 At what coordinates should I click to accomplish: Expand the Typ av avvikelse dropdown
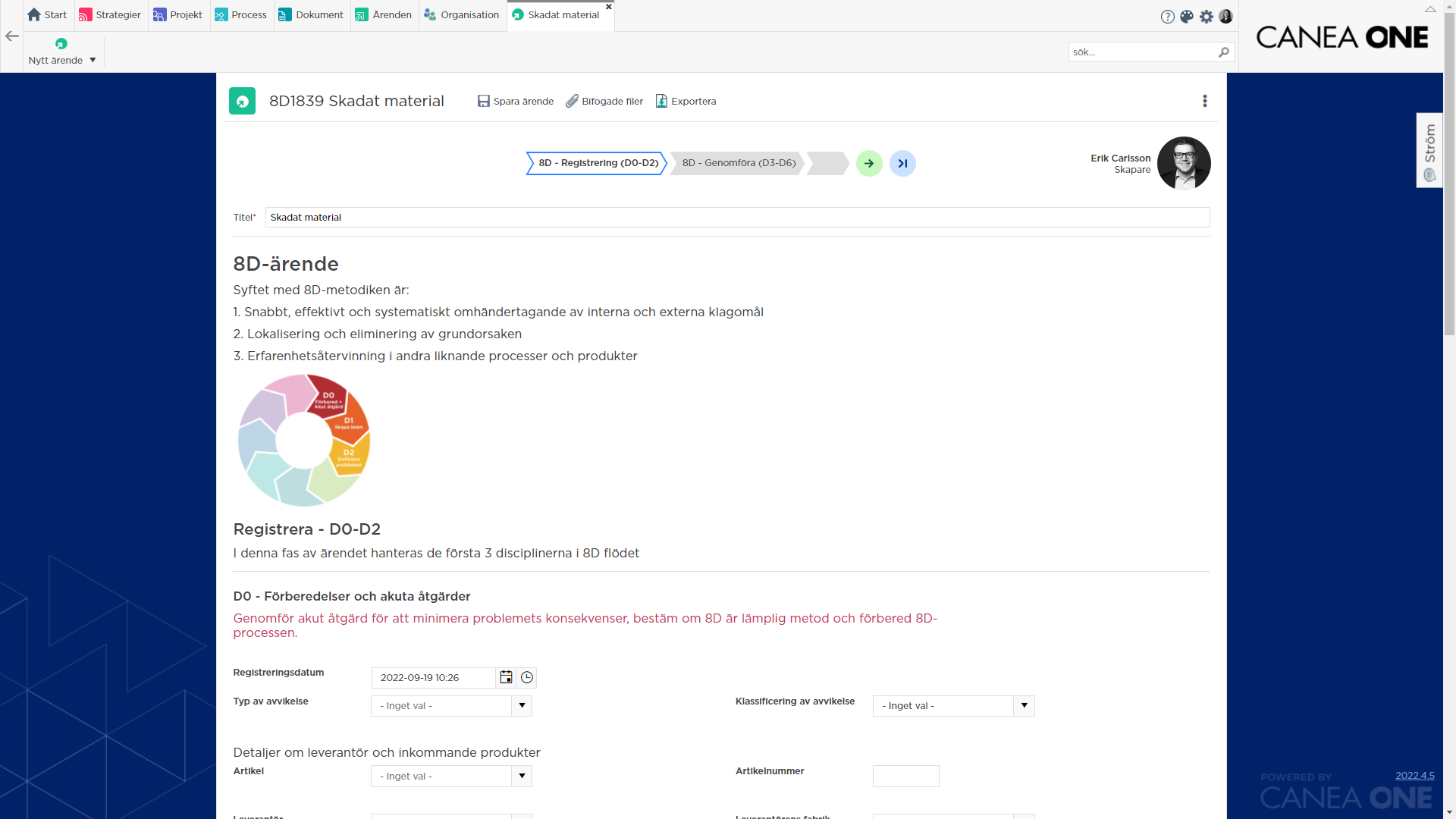click(522, 706)
